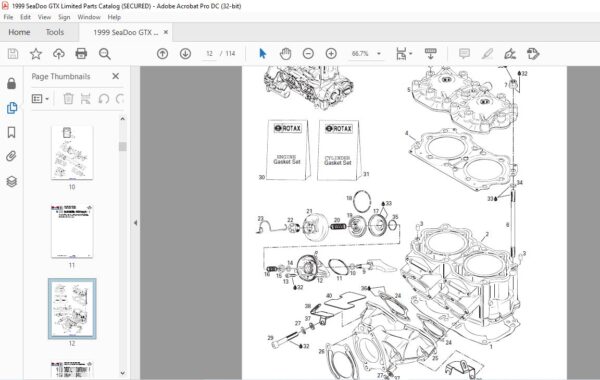600x380 pixels.
Task: Collapse the navigation pane with arrow handle
Action: [135, 223]
